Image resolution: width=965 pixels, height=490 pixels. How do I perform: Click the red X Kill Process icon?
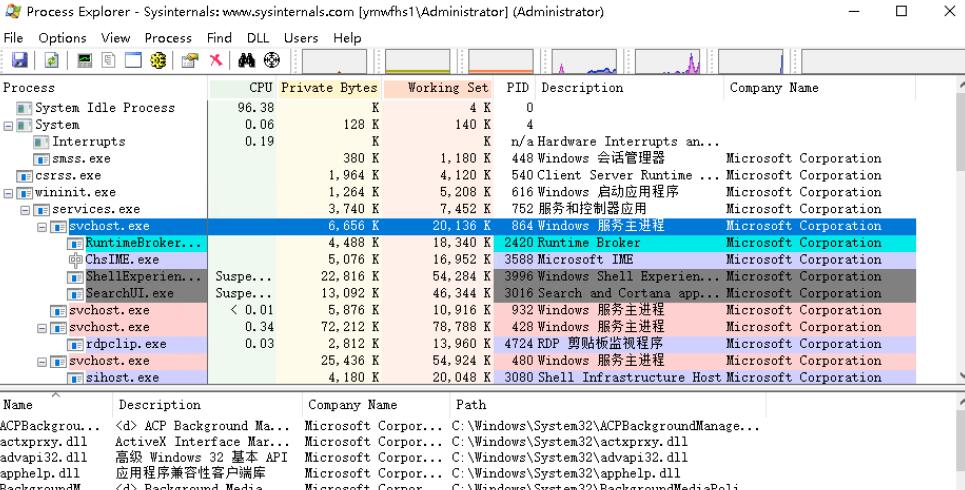tap(215, 60)
